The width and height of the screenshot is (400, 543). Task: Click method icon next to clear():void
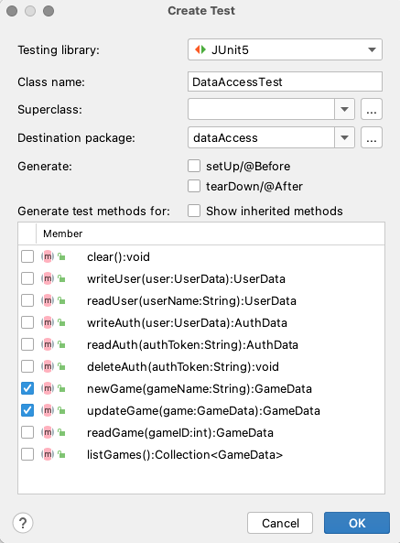point(47,257)
